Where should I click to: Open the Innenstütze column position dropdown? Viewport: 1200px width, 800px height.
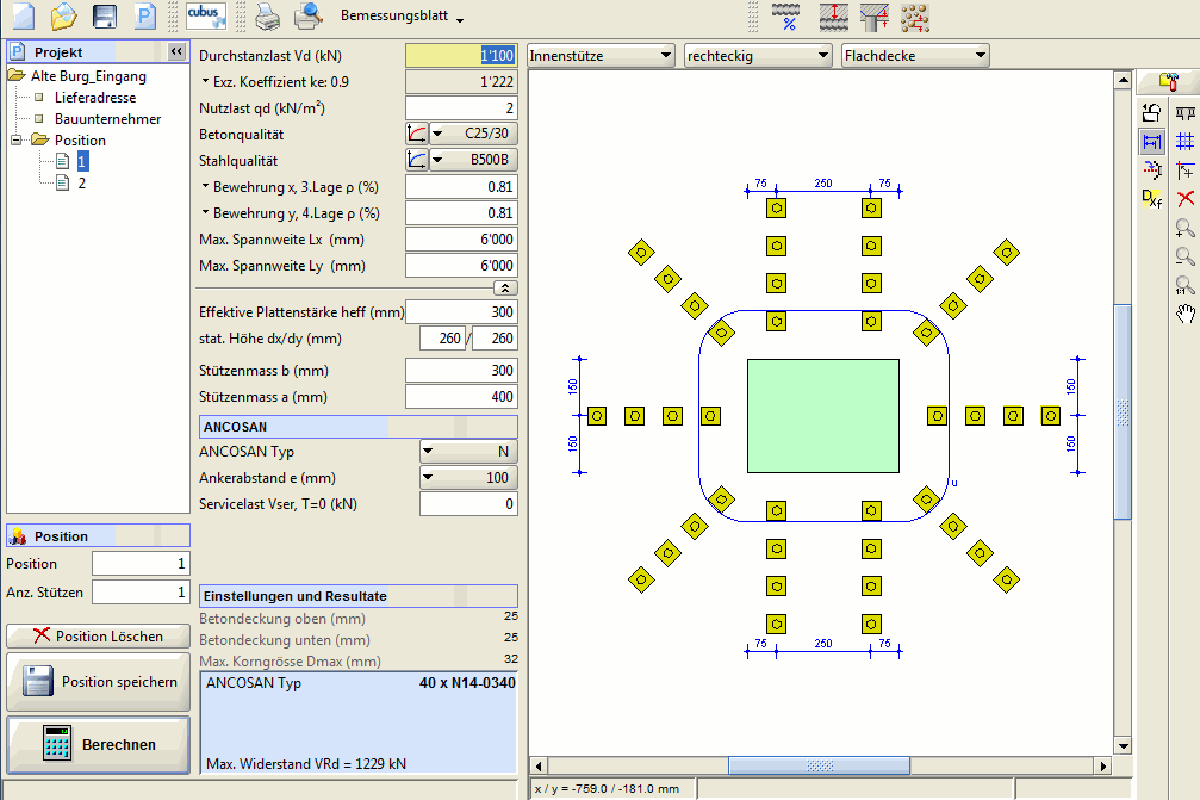tap(602, 56)
